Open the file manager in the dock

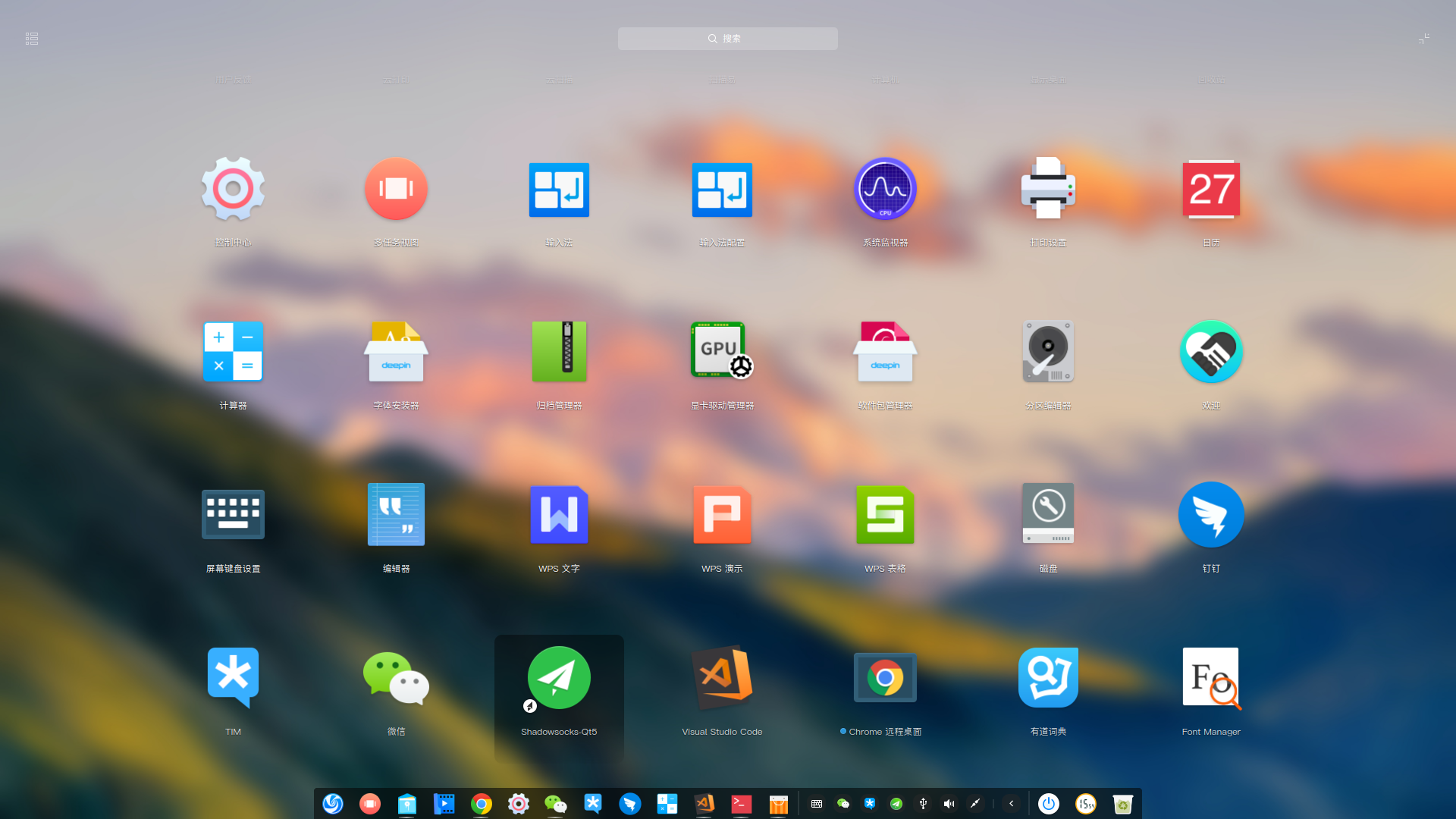pyautogui.click(x=407, y=804)
